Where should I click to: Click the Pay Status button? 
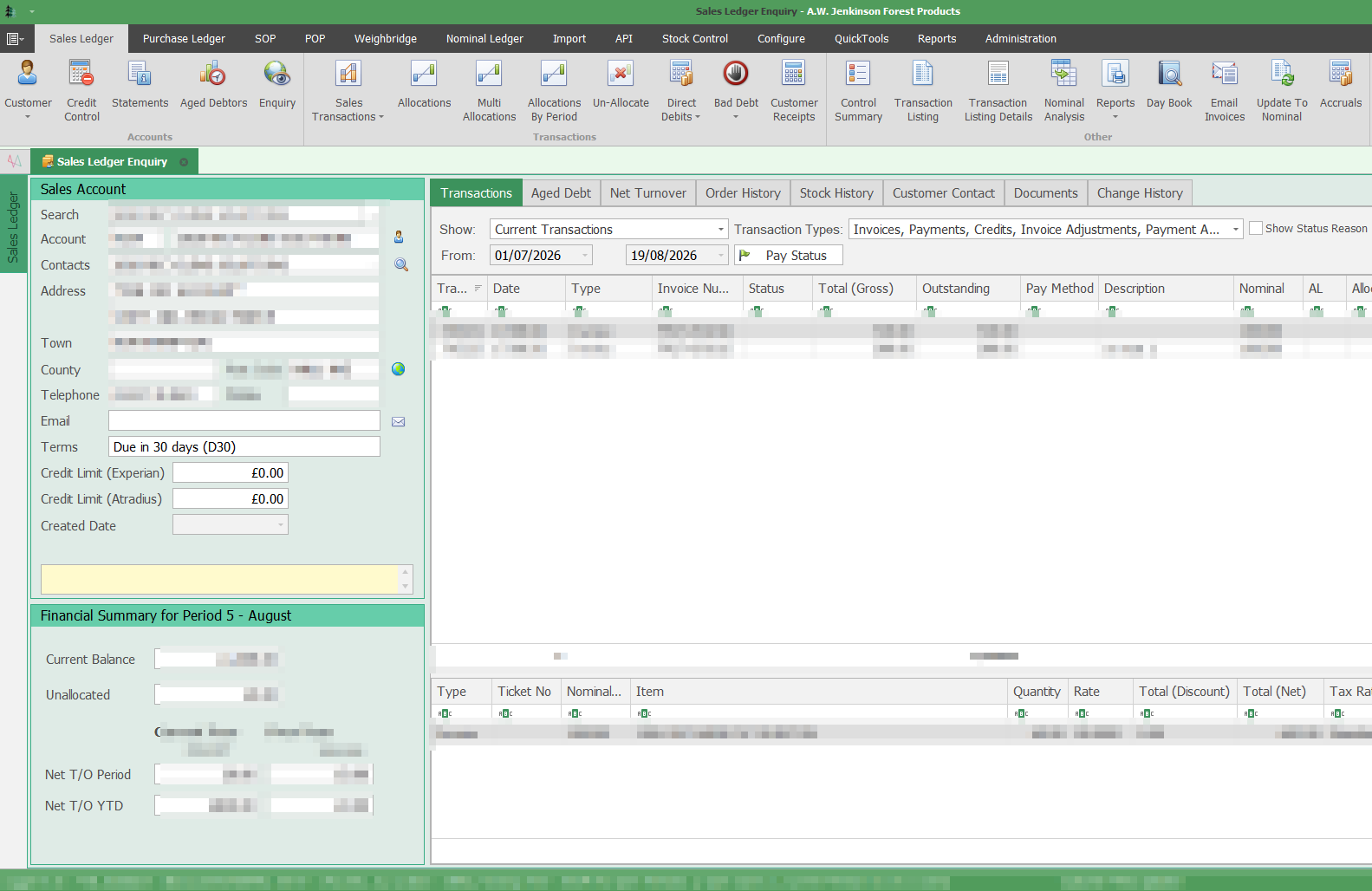(x=788, y=256)
